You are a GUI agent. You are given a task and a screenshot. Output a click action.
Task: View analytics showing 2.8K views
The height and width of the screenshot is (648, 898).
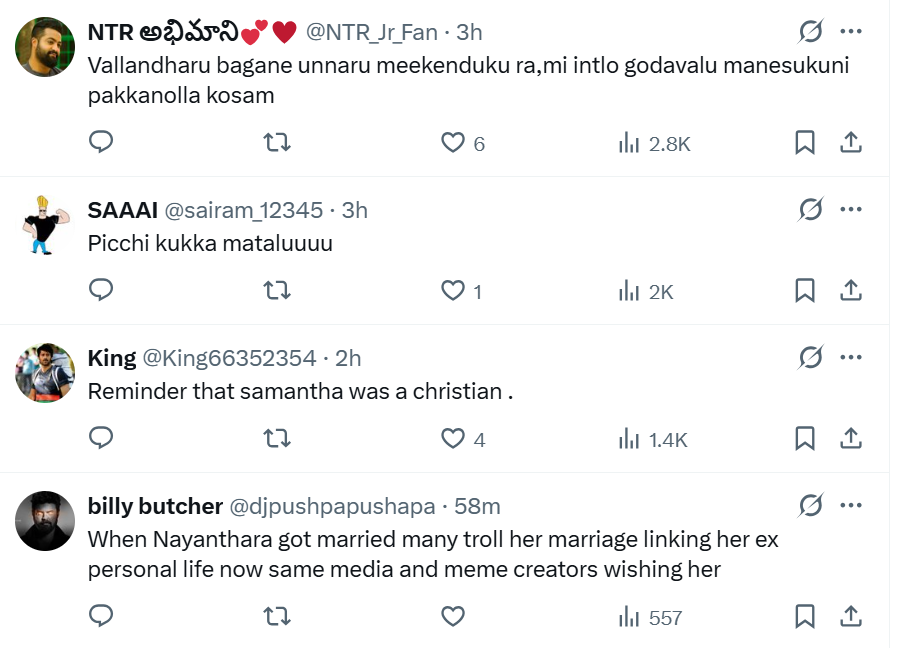(655, 144)
